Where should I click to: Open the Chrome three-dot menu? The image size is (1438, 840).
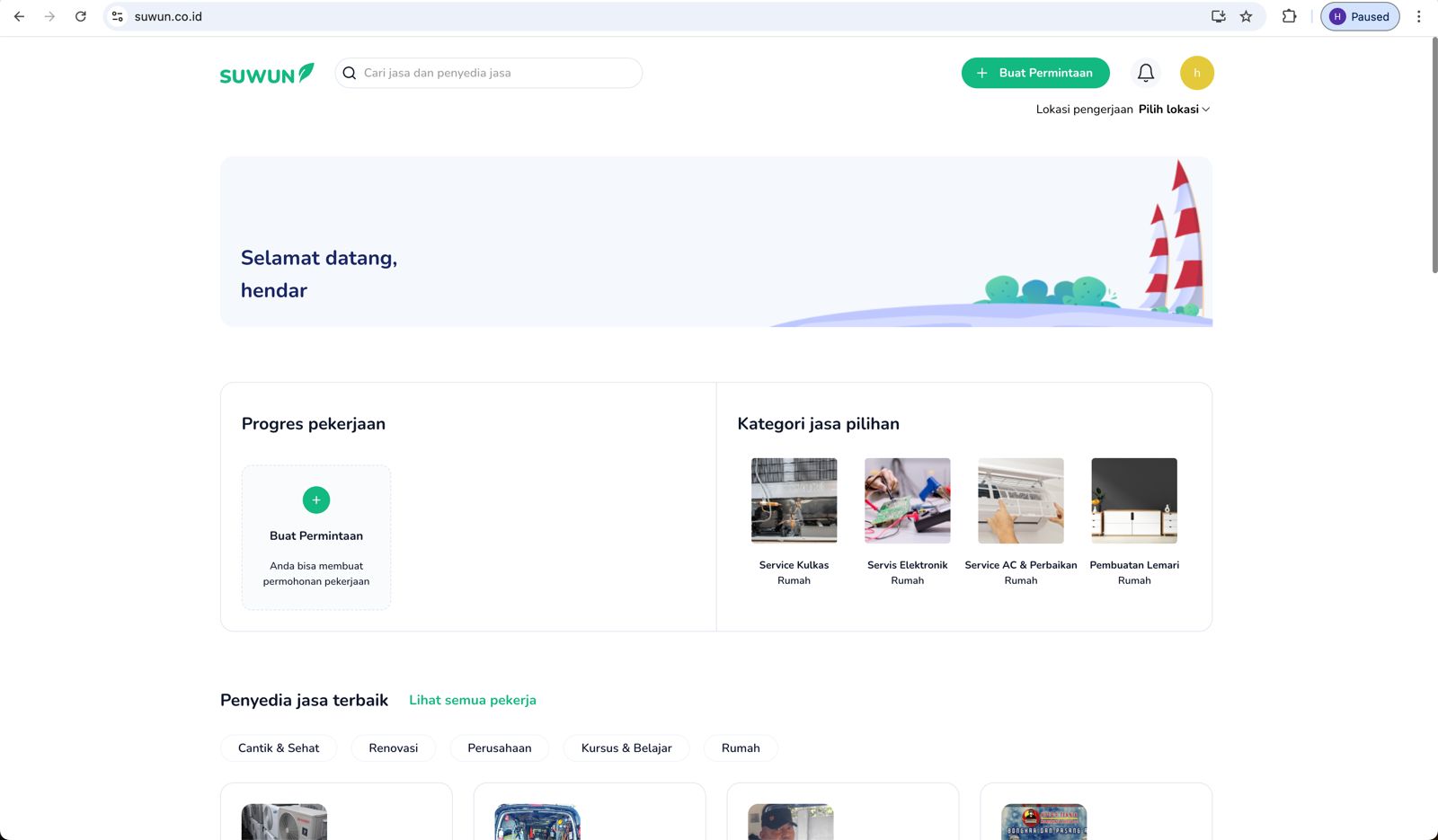click(x=1418, y=16)
